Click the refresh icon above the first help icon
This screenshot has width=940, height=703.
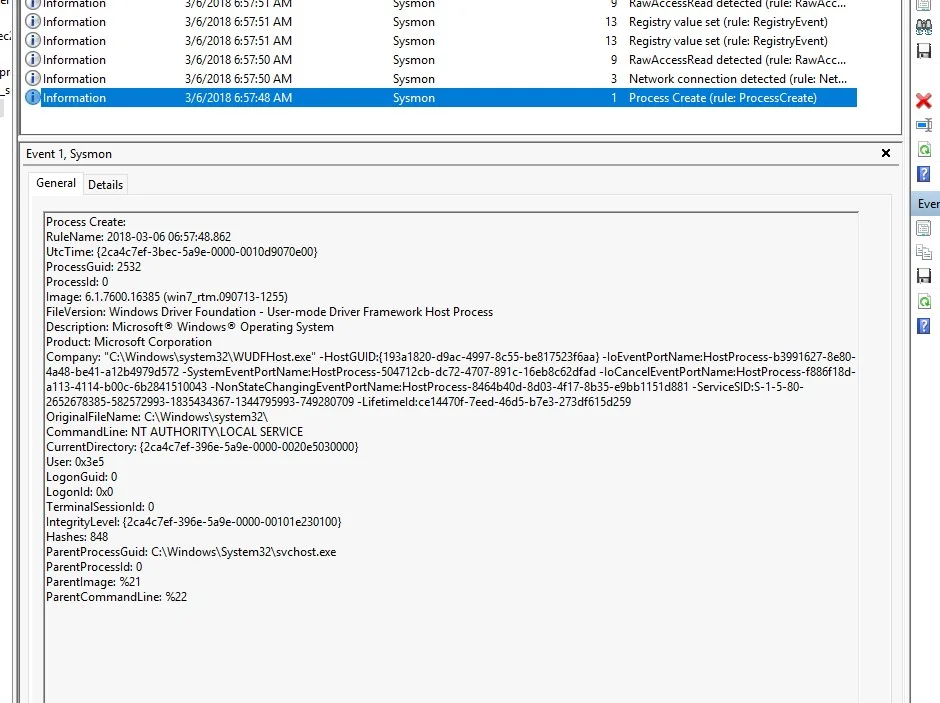coord(925,150)
